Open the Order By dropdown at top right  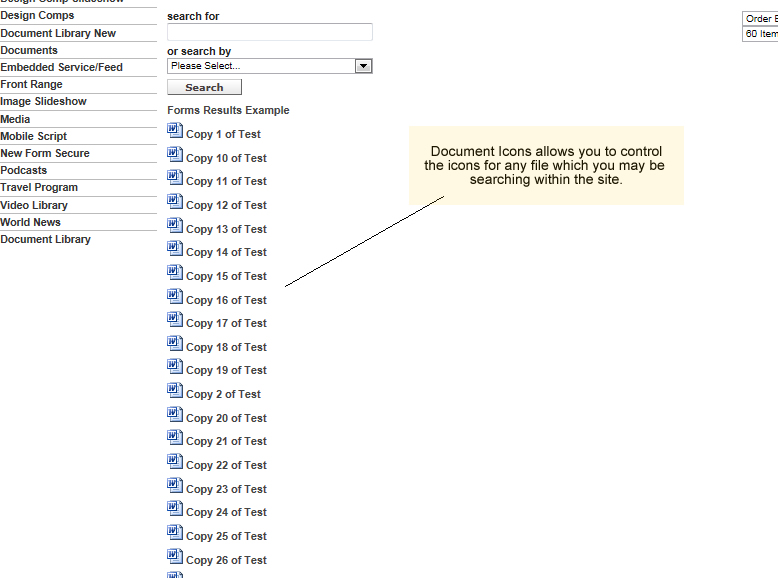click(760, 18)
